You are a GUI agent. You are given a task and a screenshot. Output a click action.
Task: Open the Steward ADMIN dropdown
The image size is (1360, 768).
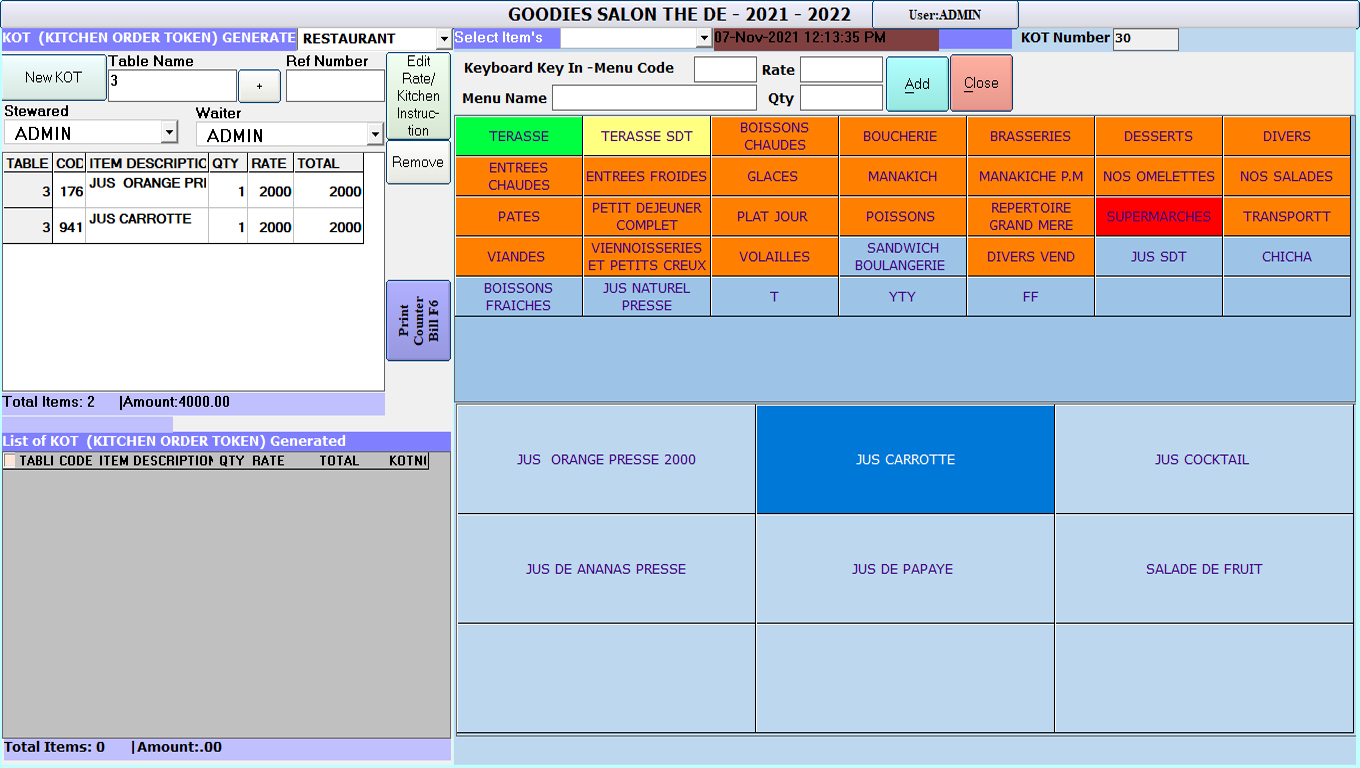click(169, 132)
